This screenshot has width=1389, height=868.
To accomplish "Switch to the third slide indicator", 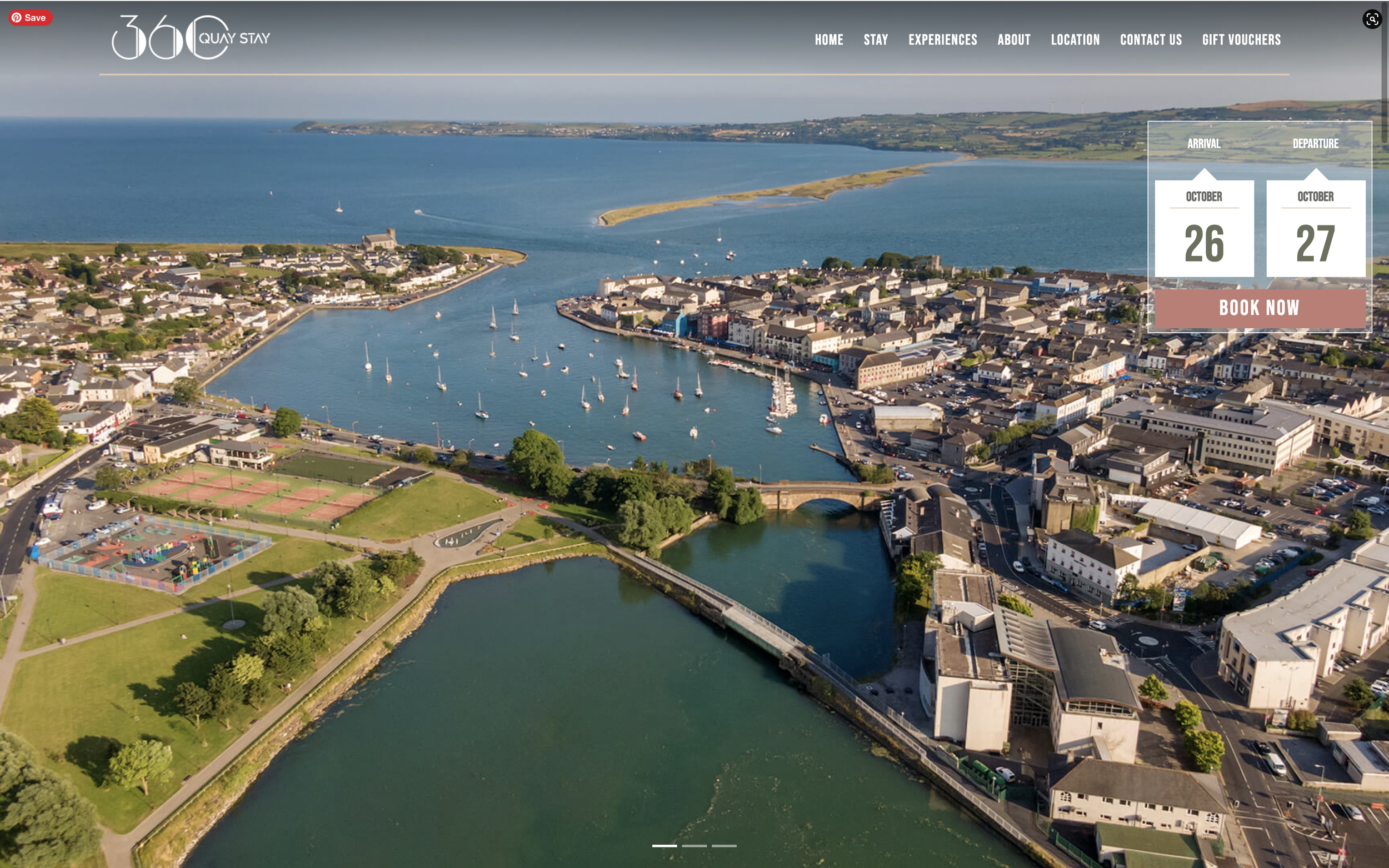I will pyautogui.click(x=724, y=846).
